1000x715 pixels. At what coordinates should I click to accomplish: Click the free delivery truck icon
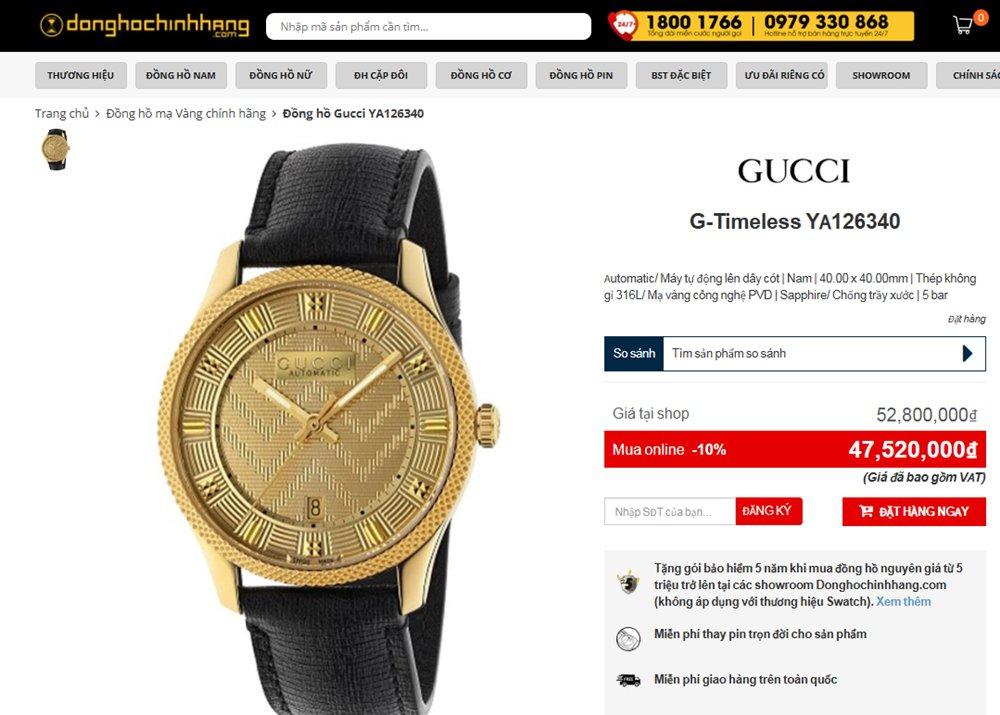pos(628,680)
